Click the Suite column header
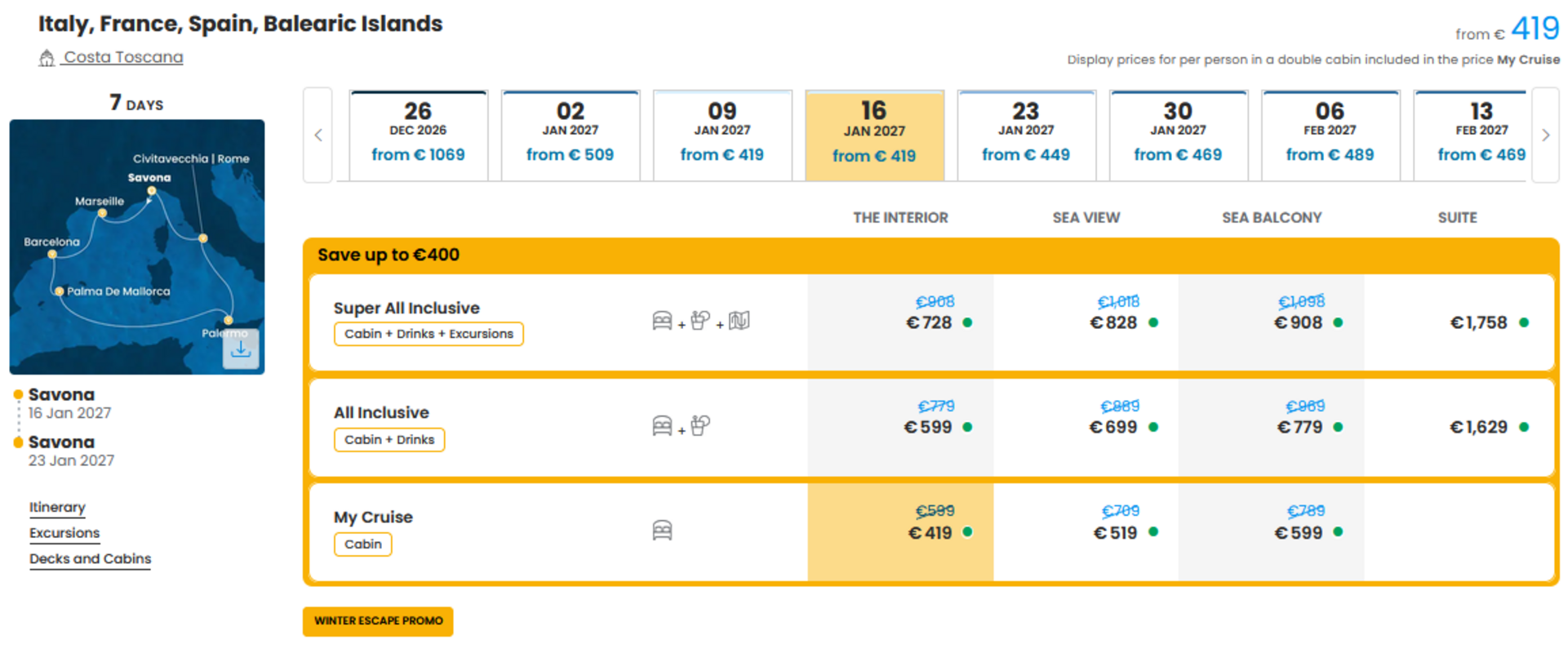This screenshot has height=653, width=1568. tap(1457, 218)
